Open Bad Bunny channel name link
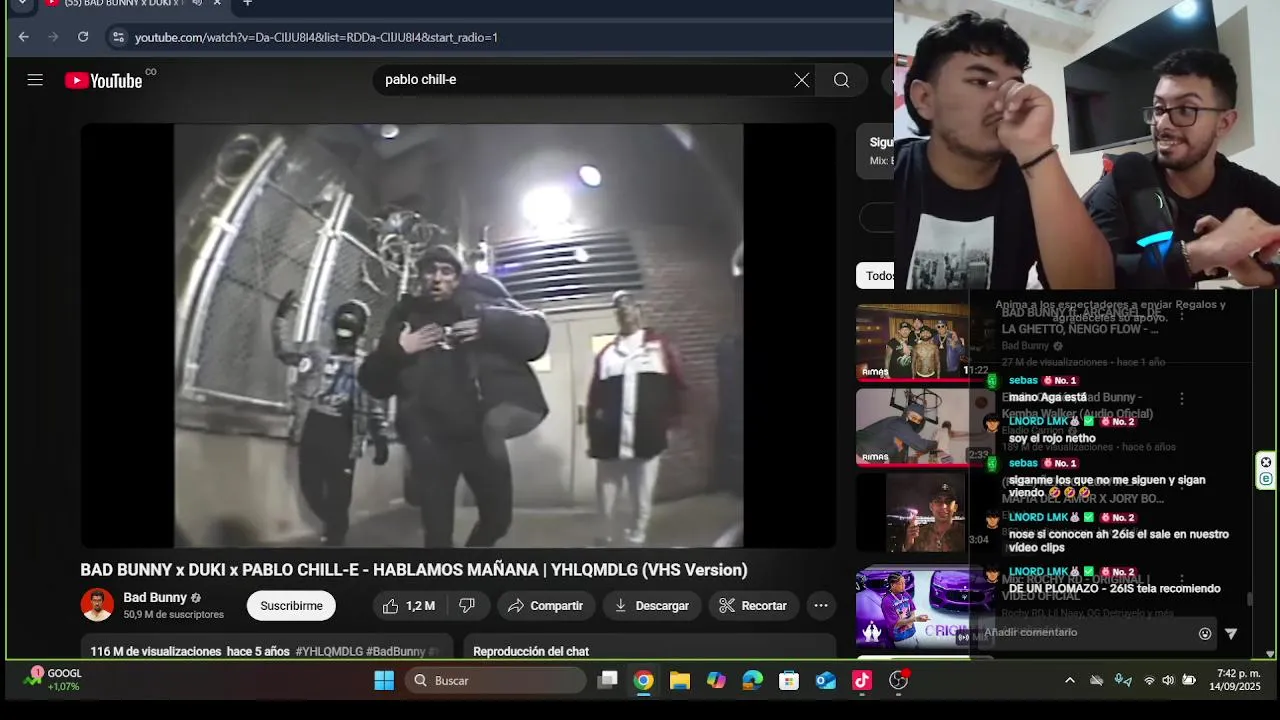 (x=155, y=598)
